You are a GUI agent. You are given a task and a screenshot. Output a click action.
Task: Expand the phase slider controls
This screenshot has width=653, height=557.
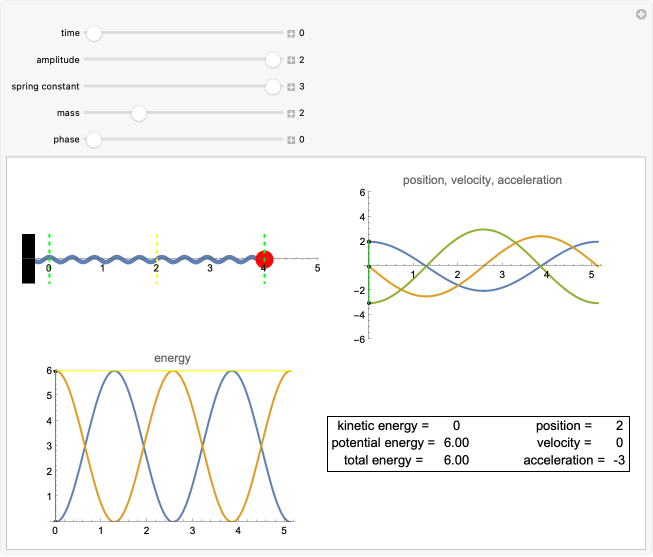click(x=291, y=140)
